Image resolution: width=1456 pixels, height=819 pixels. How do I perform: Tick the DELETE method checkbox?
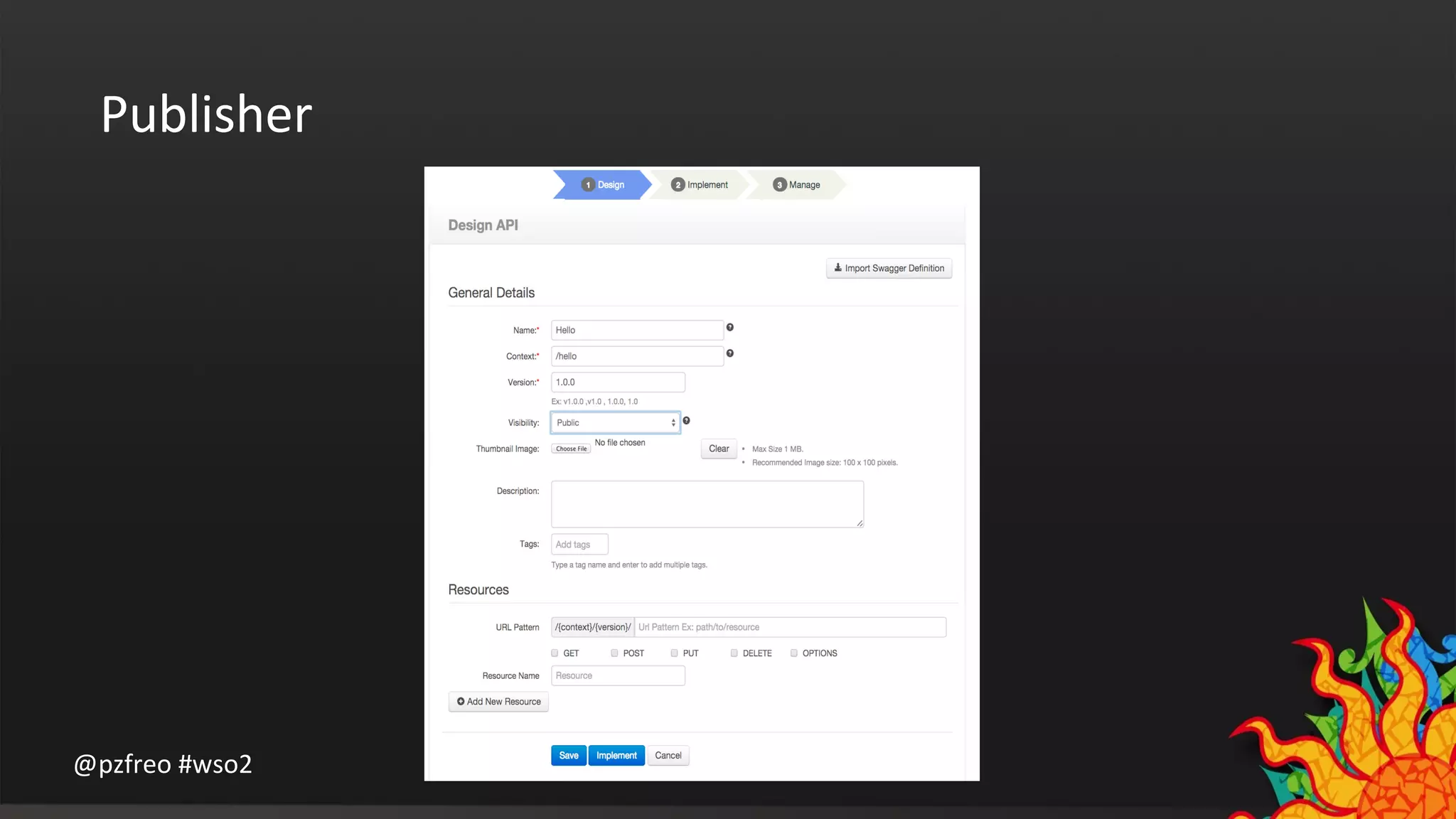tap(734, 653)
